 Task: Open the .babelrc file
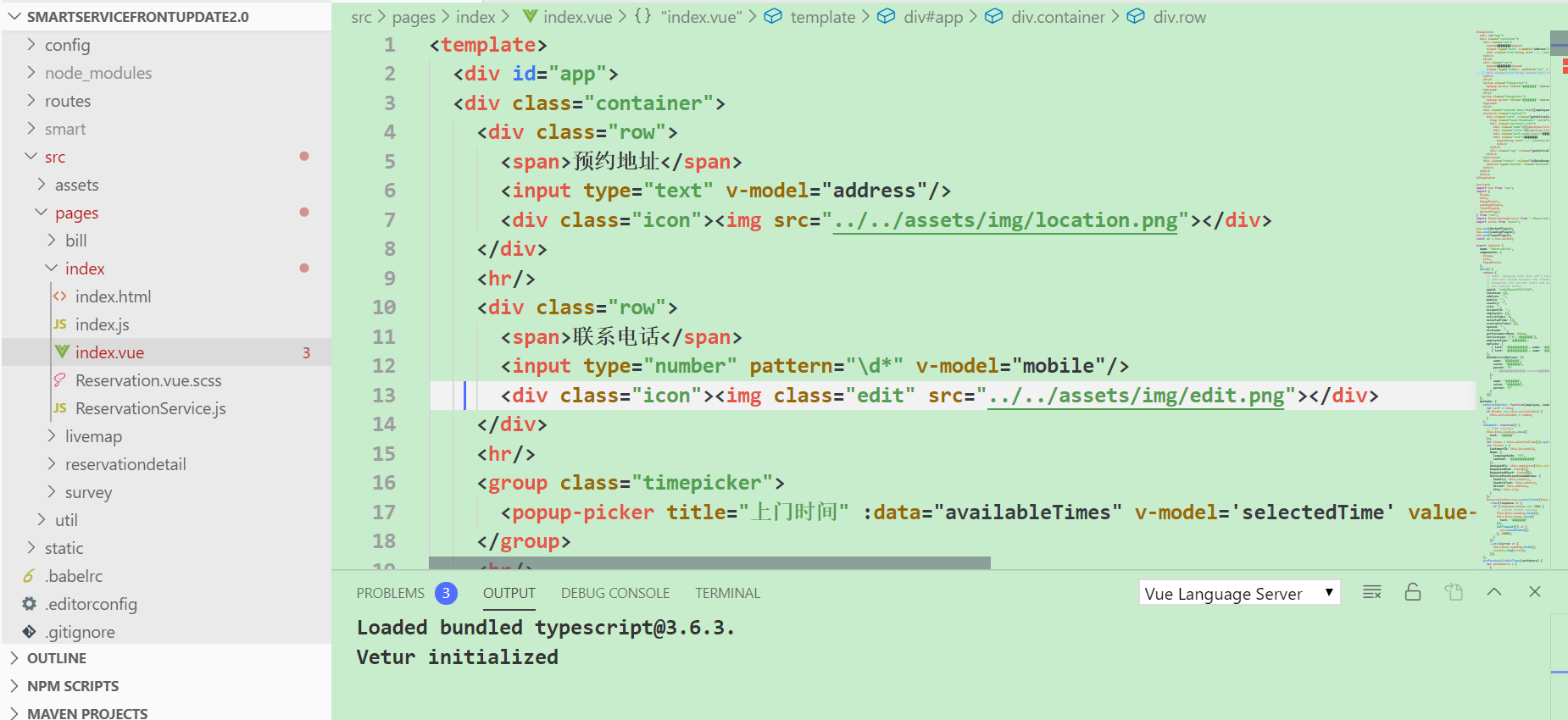[166, 576]
